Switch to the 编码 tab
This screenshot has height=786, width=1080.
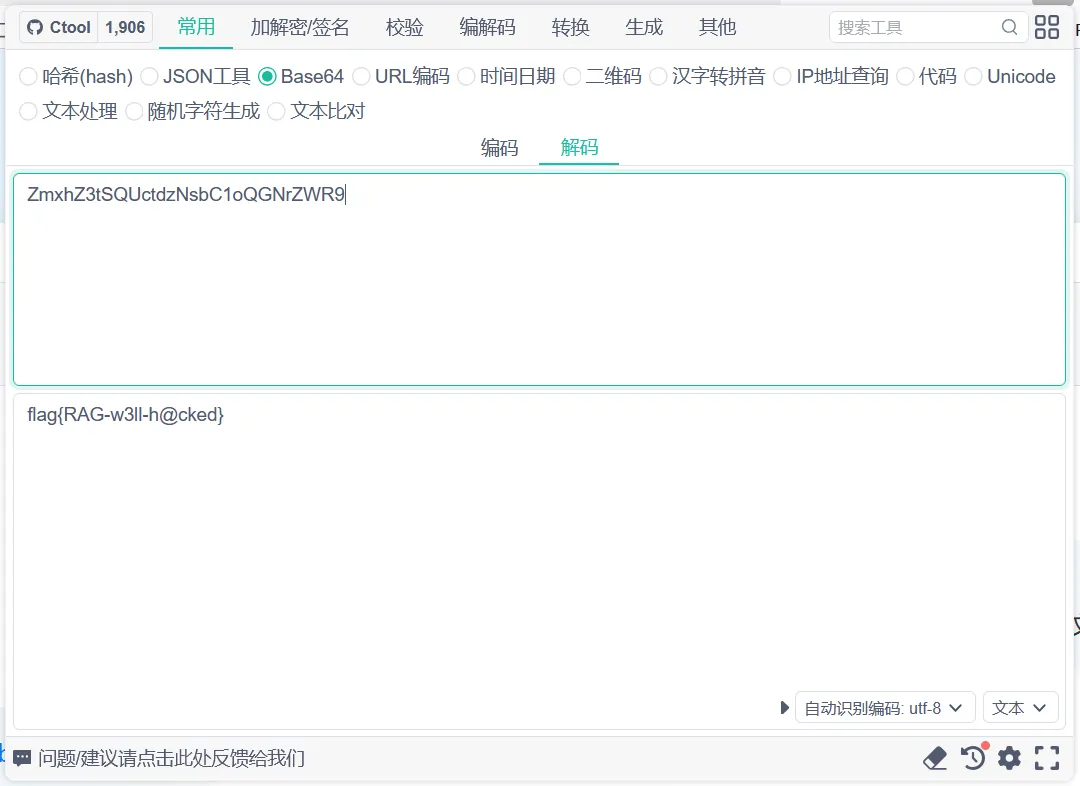(x=499, y=148)
